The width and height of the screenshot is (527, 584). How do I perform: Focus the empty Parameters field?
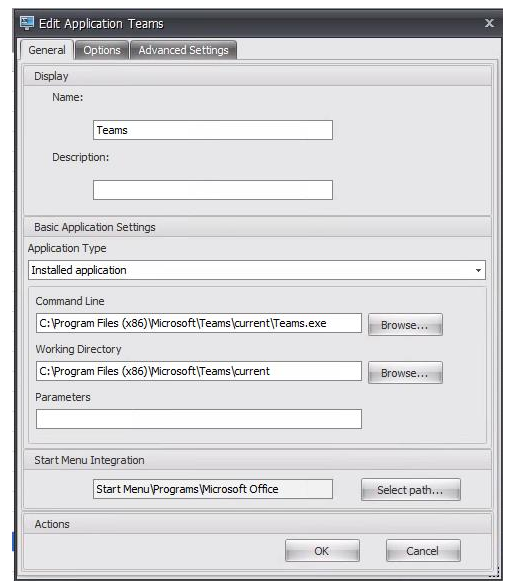pyautogui.click(x=199, y=419)
